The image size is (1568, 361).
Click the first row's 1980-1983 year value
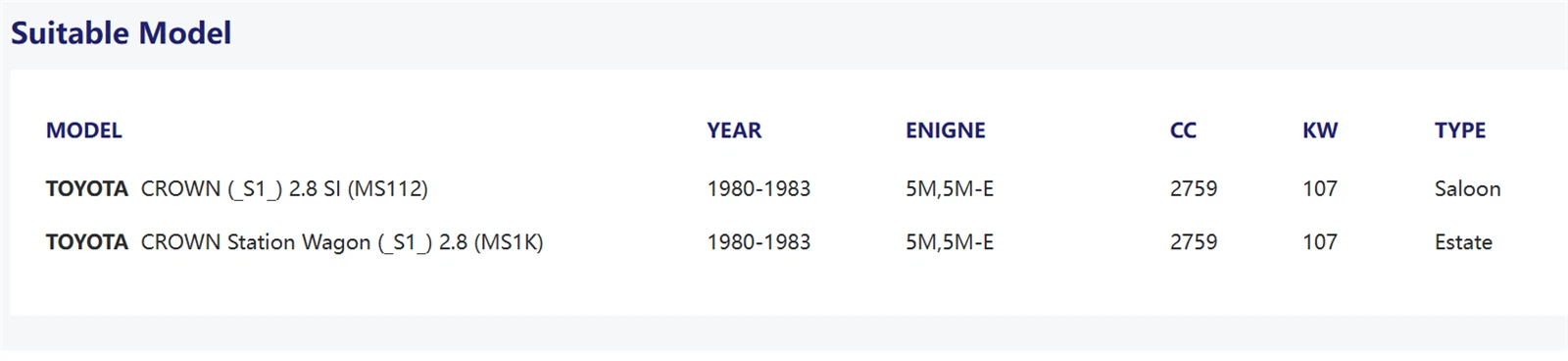tap(759, 188)
